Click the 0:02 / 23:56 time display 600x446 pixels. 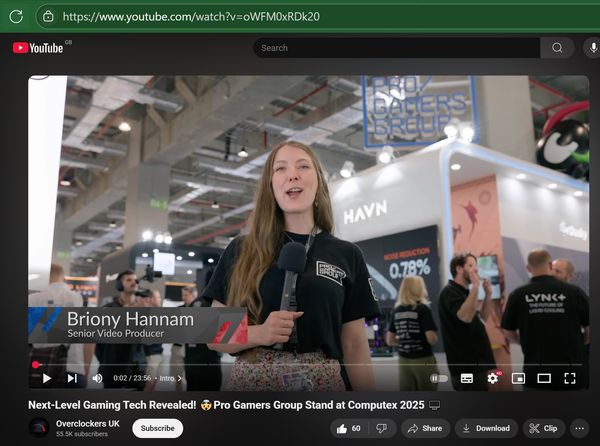(132, 378)
